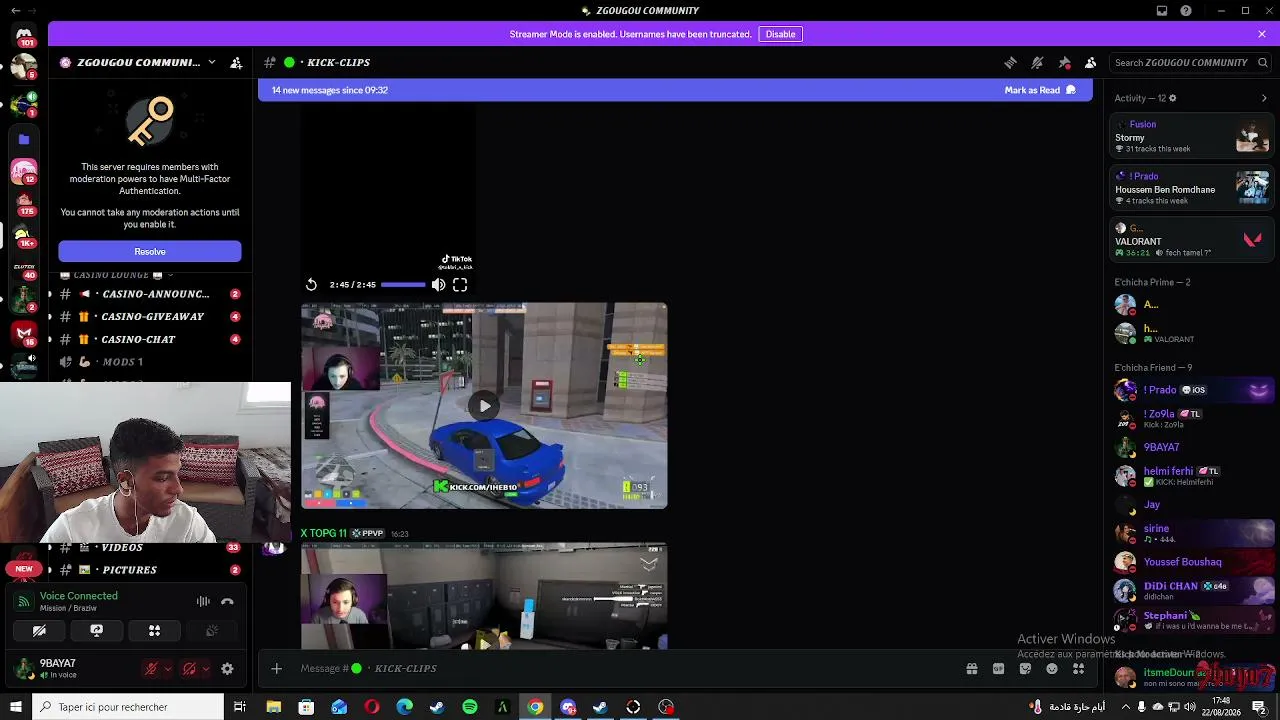Replay the finished TikTok video
This screenshot has height=720, width=1280.
click(311, 285)
